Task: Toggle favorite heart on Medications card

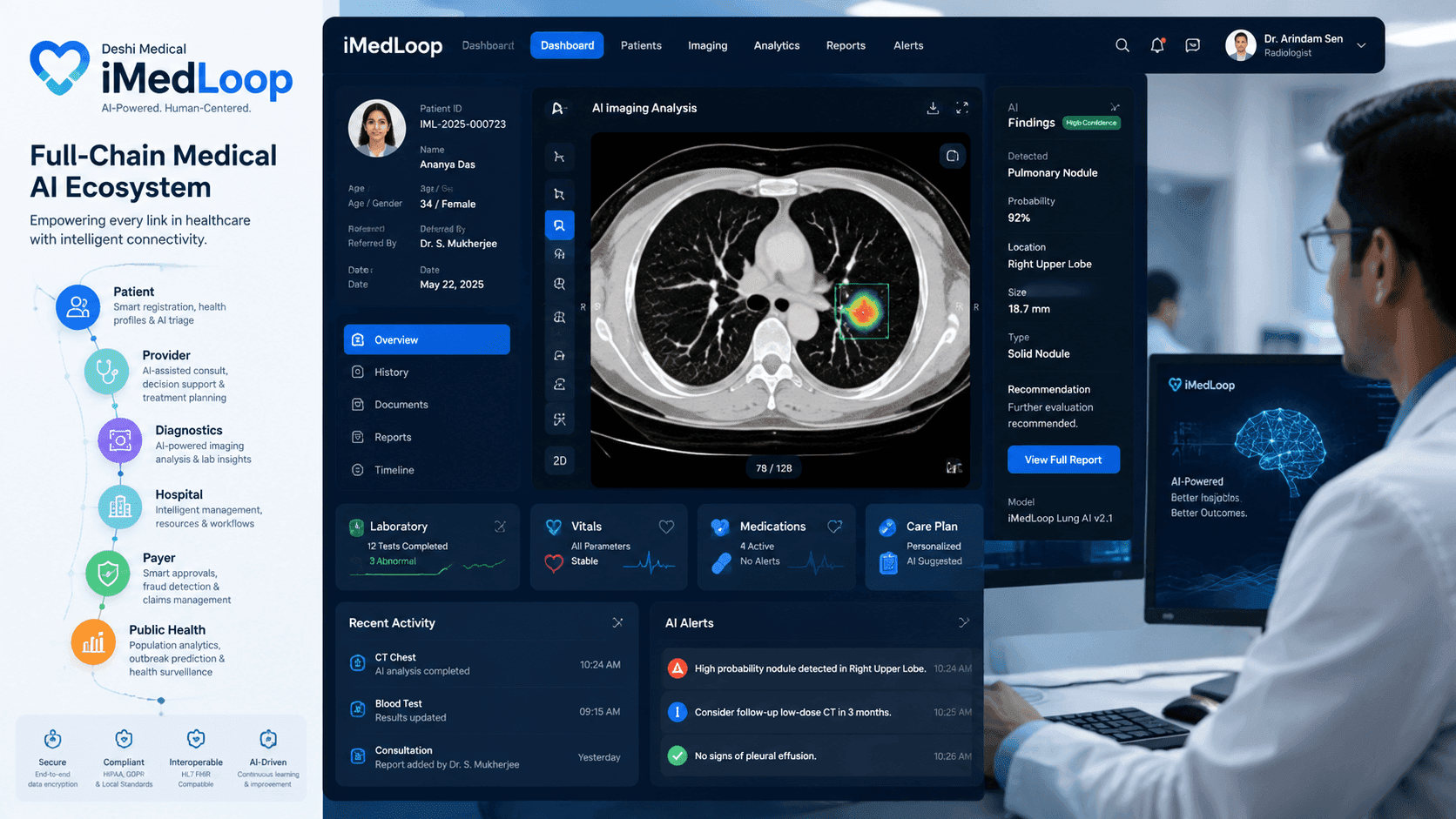Action: click(834, 527)
